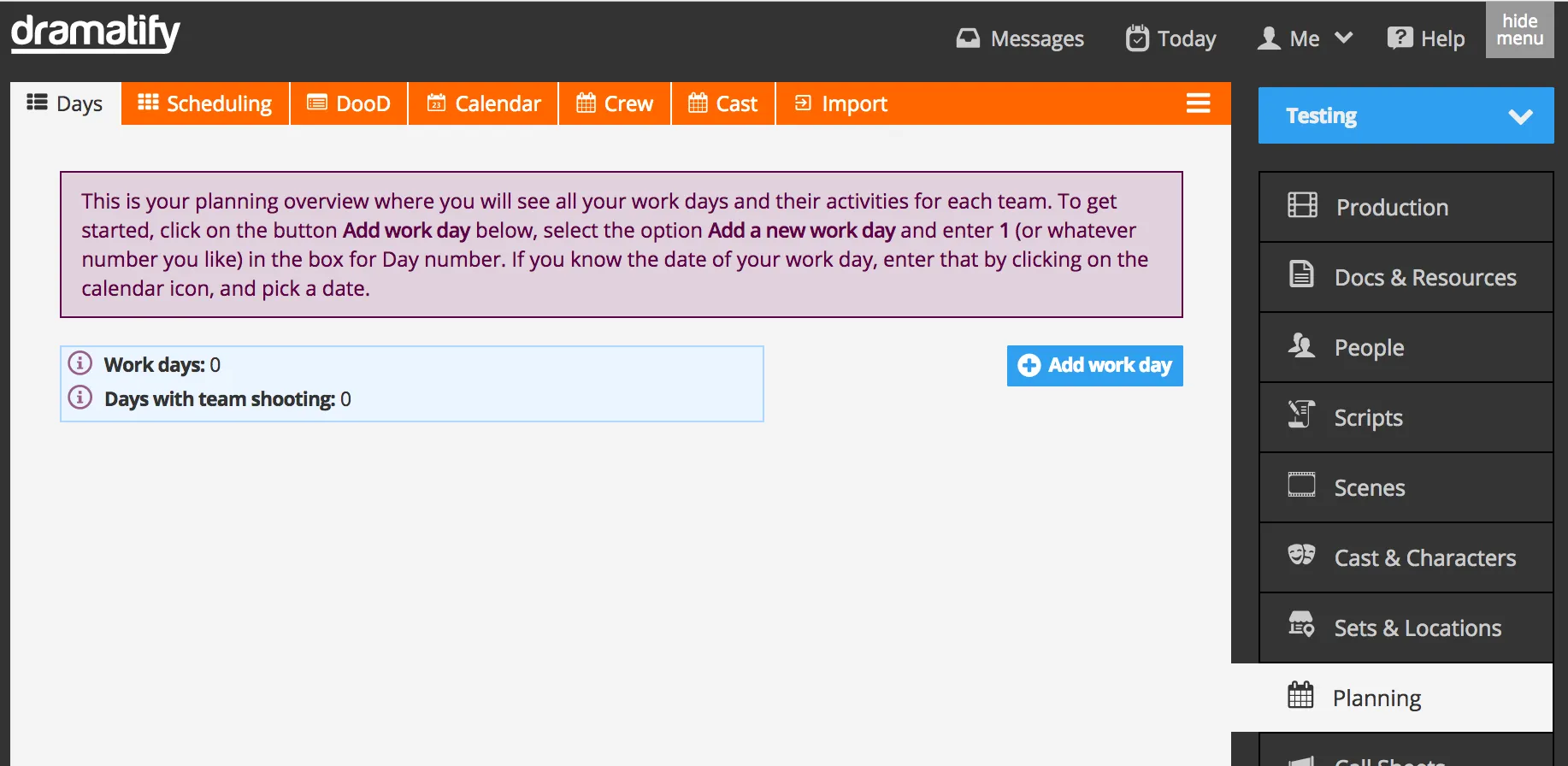Open the Crew tab
The width and height of the screenshot is (1568, 766).
pyautogui.click(x=615, y=103)
